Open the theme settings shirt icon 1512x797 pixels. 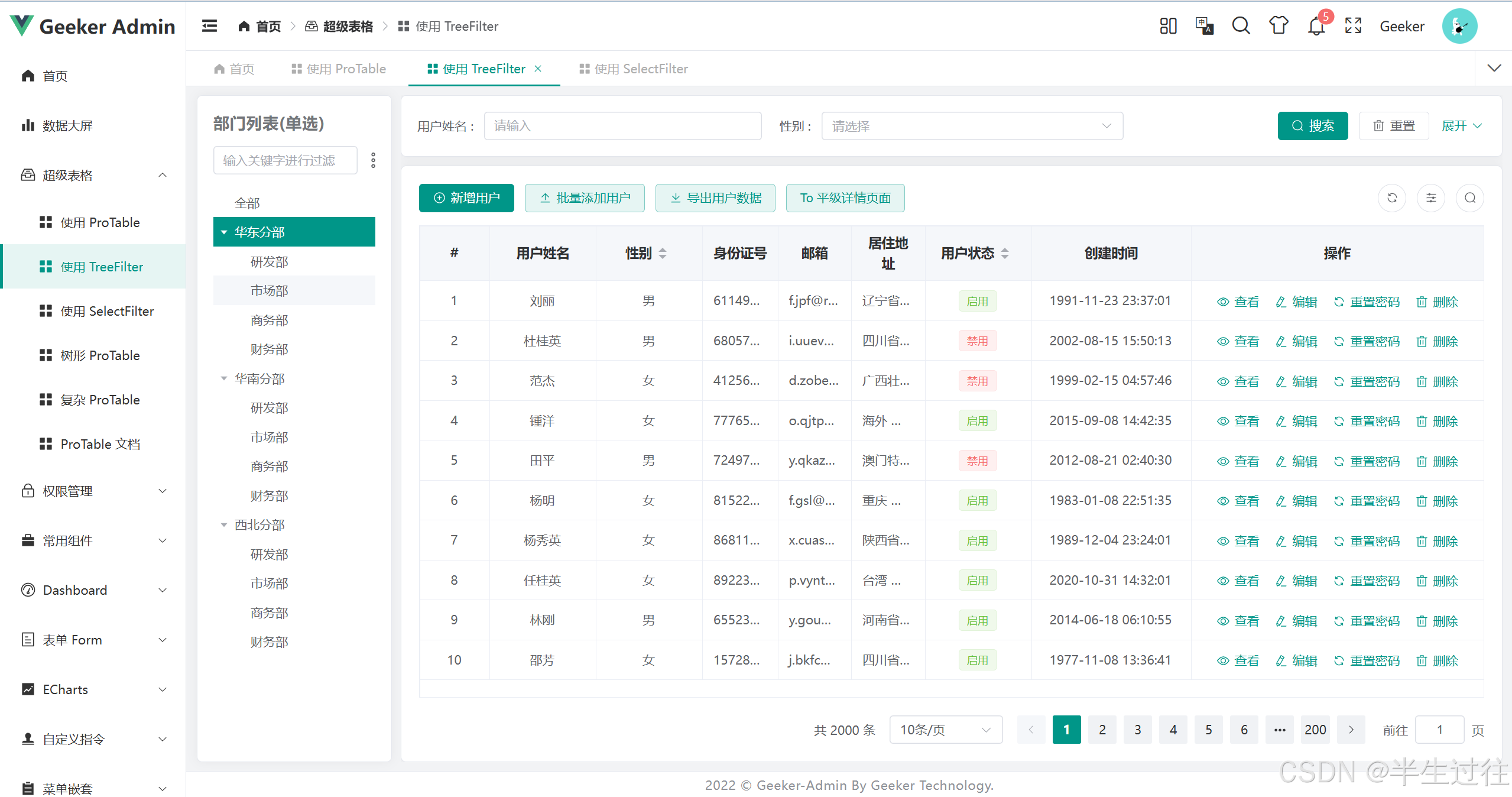coord(1279,26)
